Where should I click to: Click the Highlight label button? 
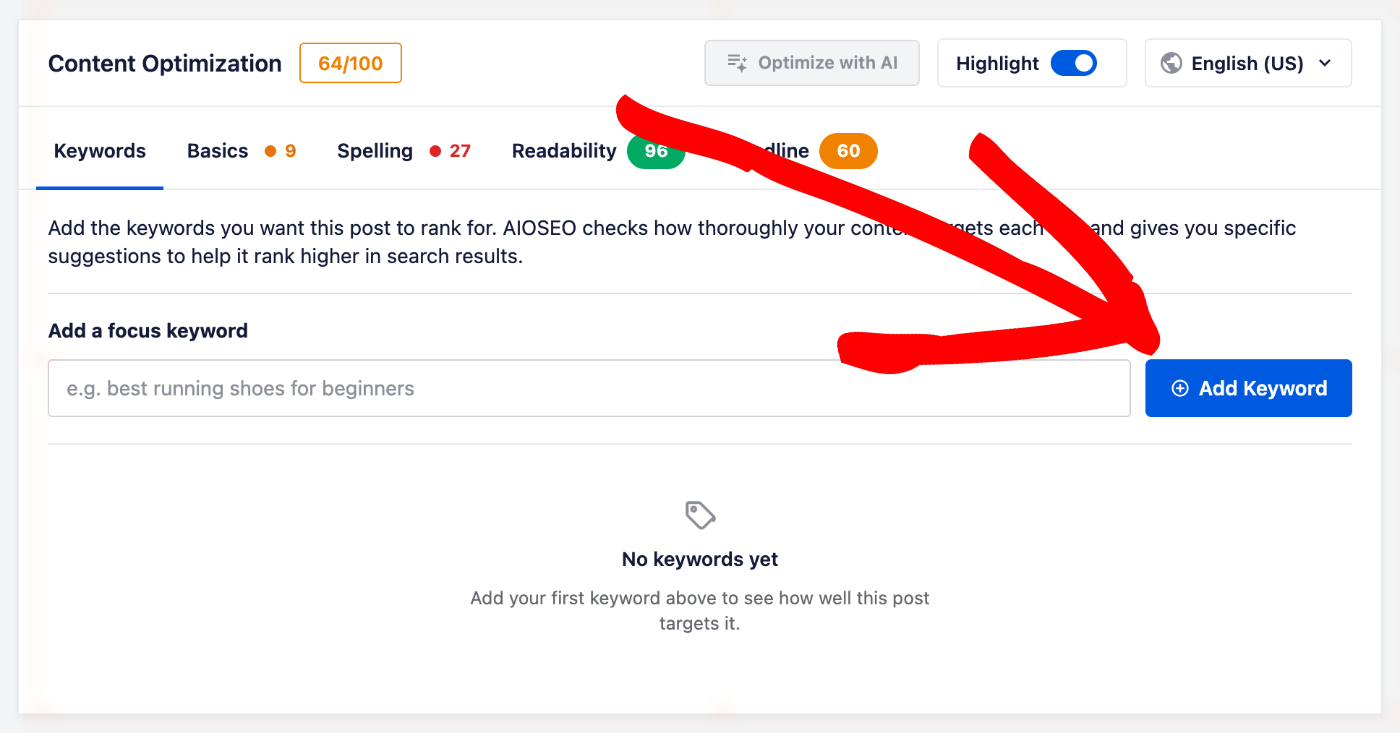point(997,63)
